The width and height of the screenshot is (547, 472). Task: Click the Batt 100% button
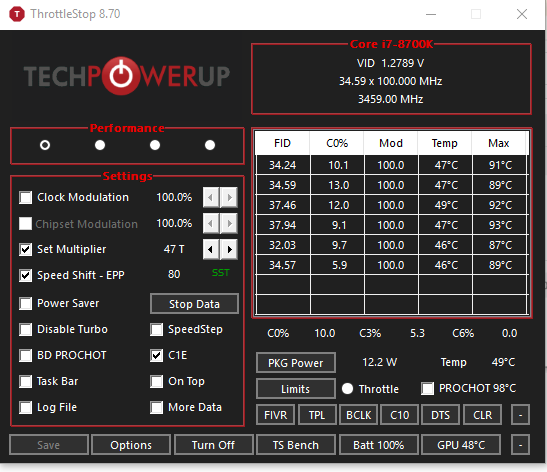click(379, 445)
